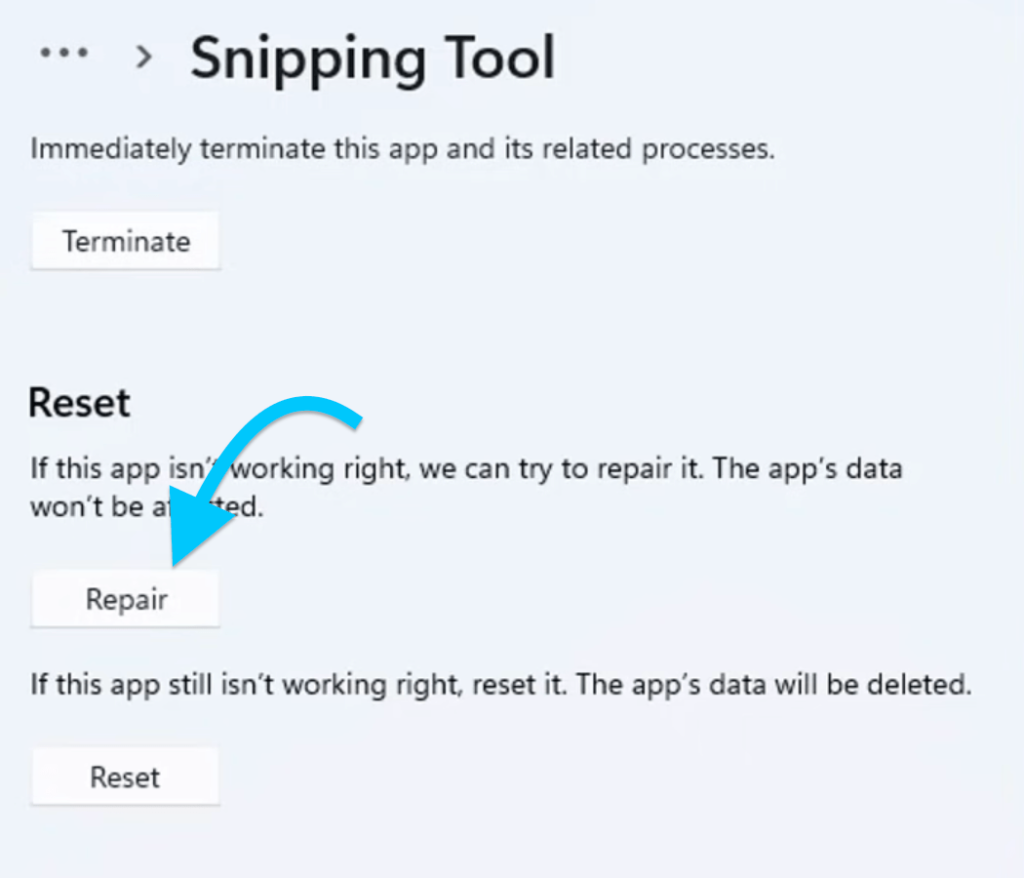This screenshot has height=878, width=1024.
Task: Select the collapsed breadcrumb indicator
Action: pyautogui.click(x=62, y=55)
